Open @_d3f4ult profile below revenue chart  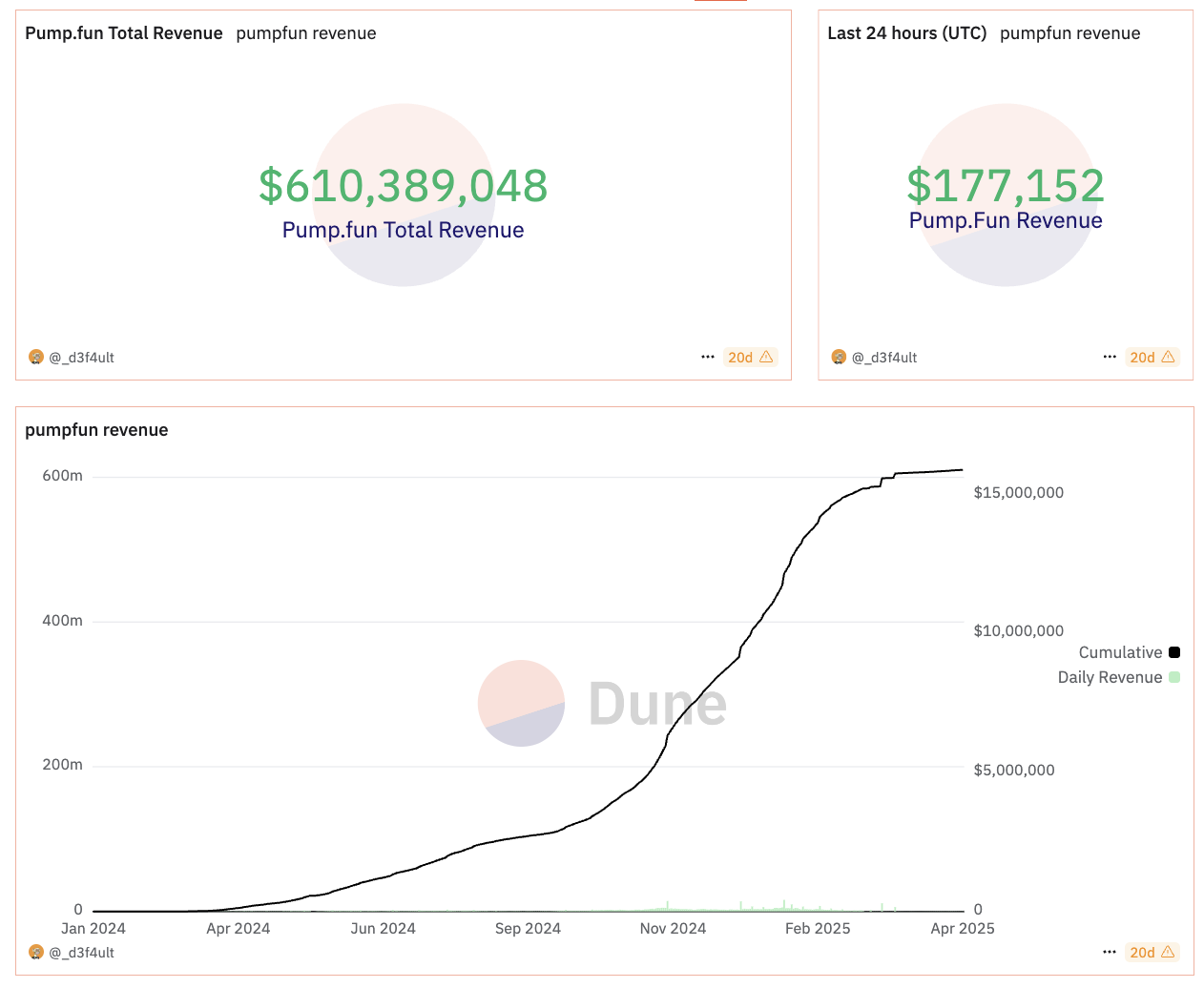pyautogui.click(x=81, y=953)
